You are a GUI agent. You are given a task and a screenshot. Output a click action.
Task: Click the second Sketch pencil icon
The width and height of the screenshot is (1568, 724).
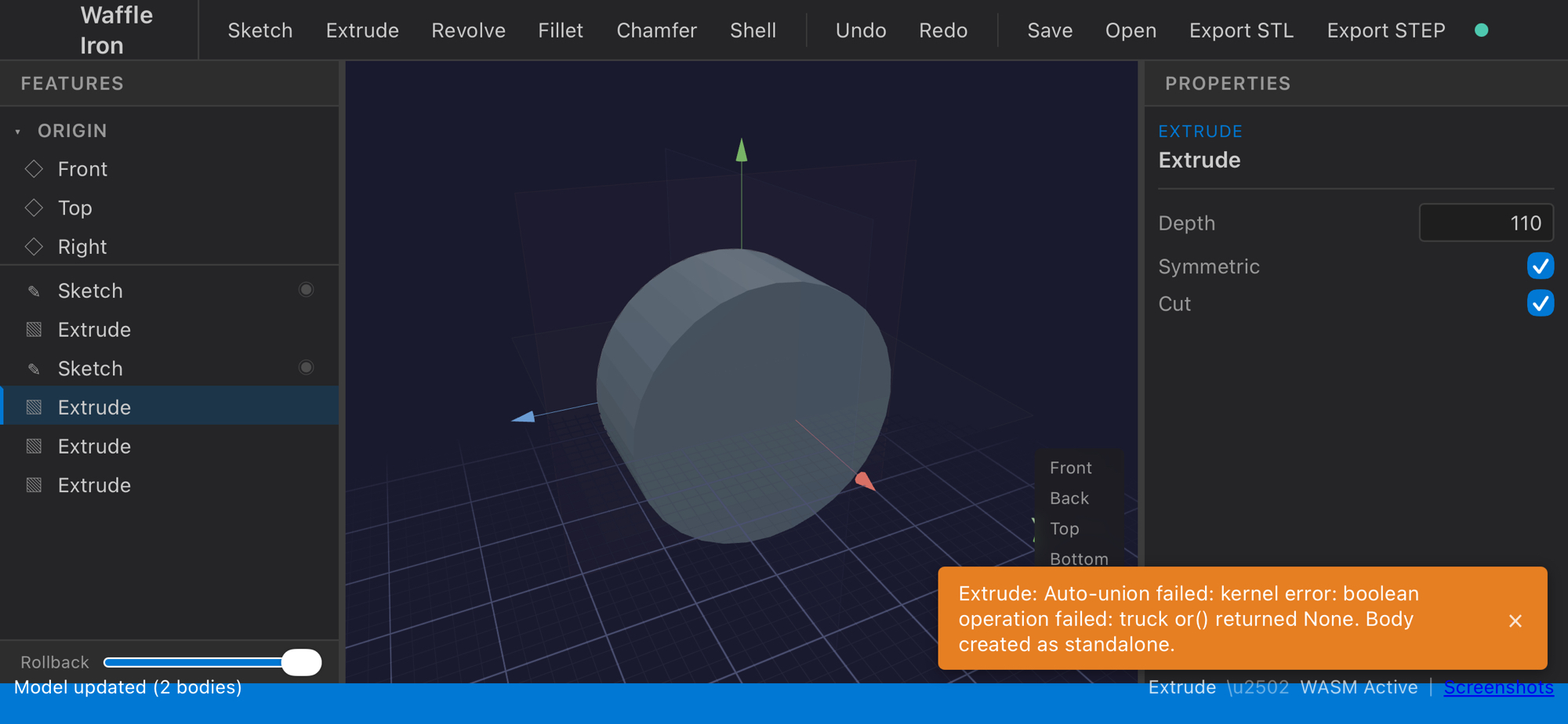click(34, 368)
